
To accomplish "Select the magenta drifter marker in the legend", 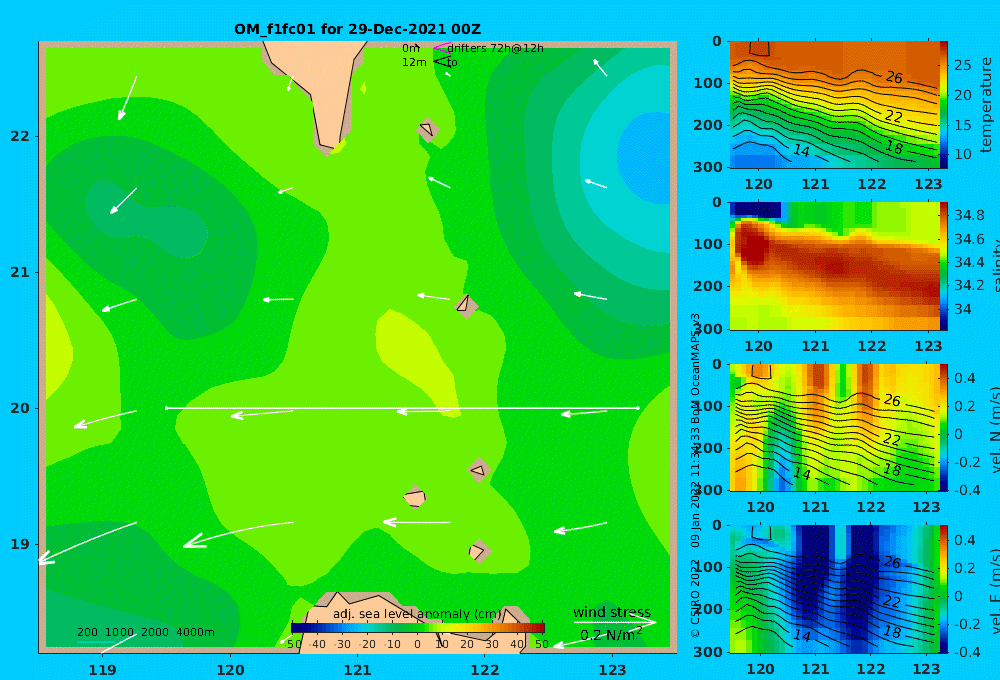I will click(442, 48).
